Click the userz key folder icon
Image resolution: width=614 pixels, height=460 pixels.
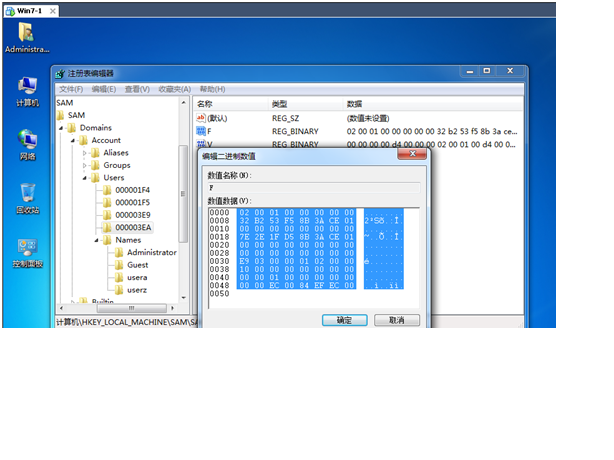click(119, 290)
